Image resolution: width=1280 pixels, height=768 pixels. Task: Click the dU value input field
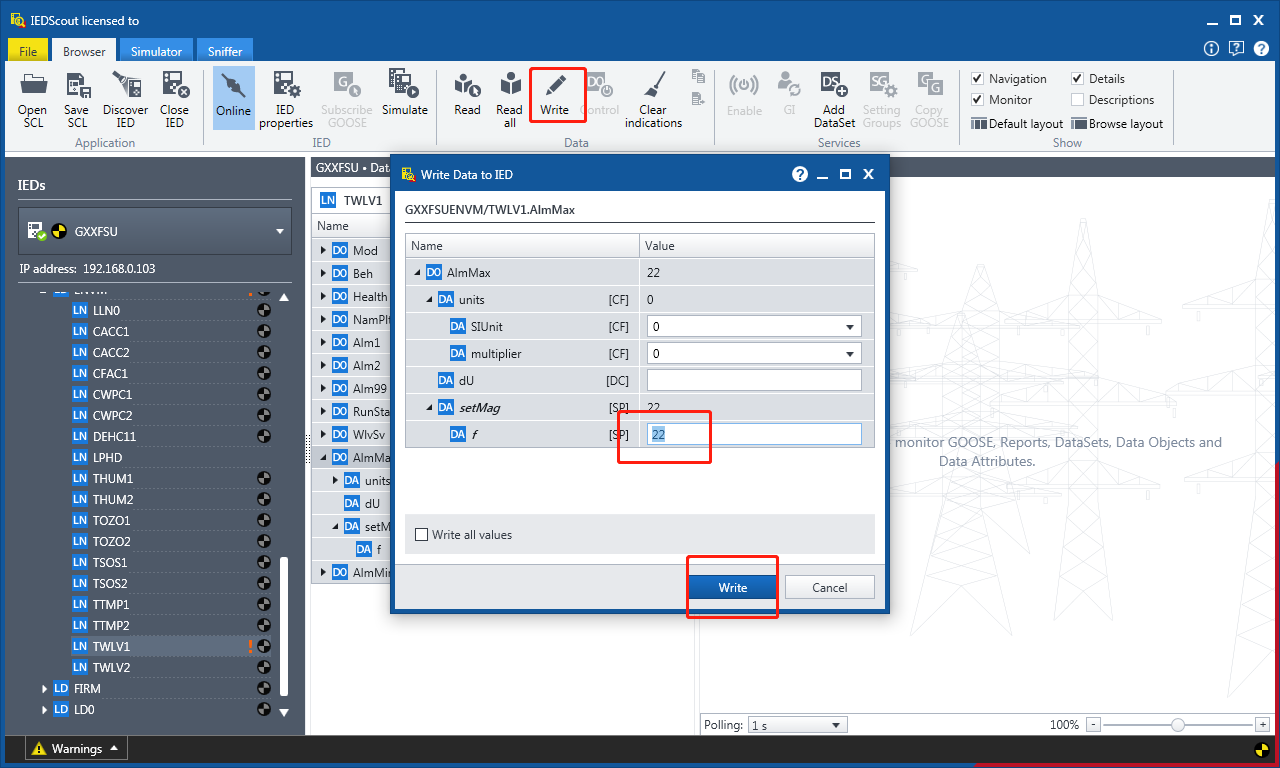click(x=753, y=380)
